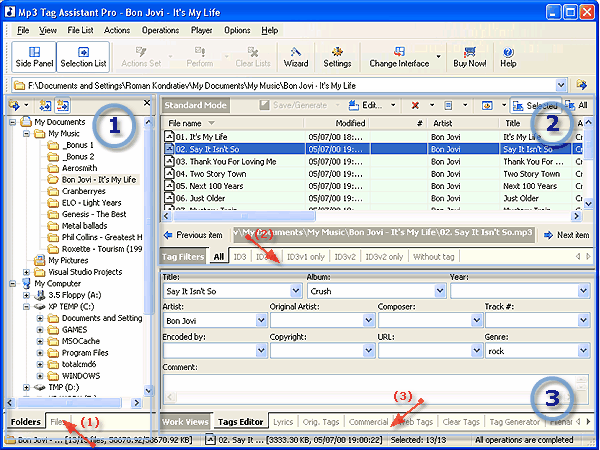Go to Previous item
600x450 pixels.
click(x=194, y=235)
